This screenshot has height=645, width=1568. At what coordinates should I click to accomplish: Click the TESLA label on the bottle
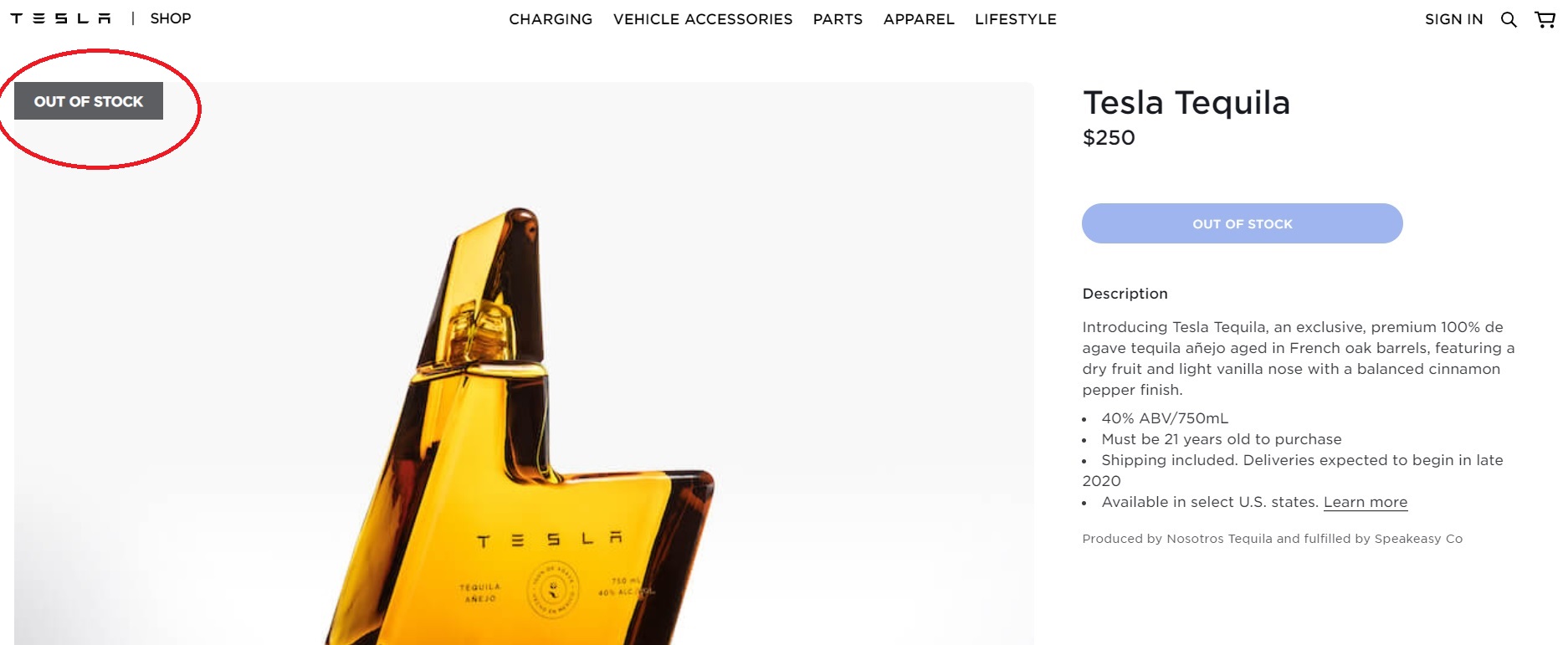(x=550, y=540)
